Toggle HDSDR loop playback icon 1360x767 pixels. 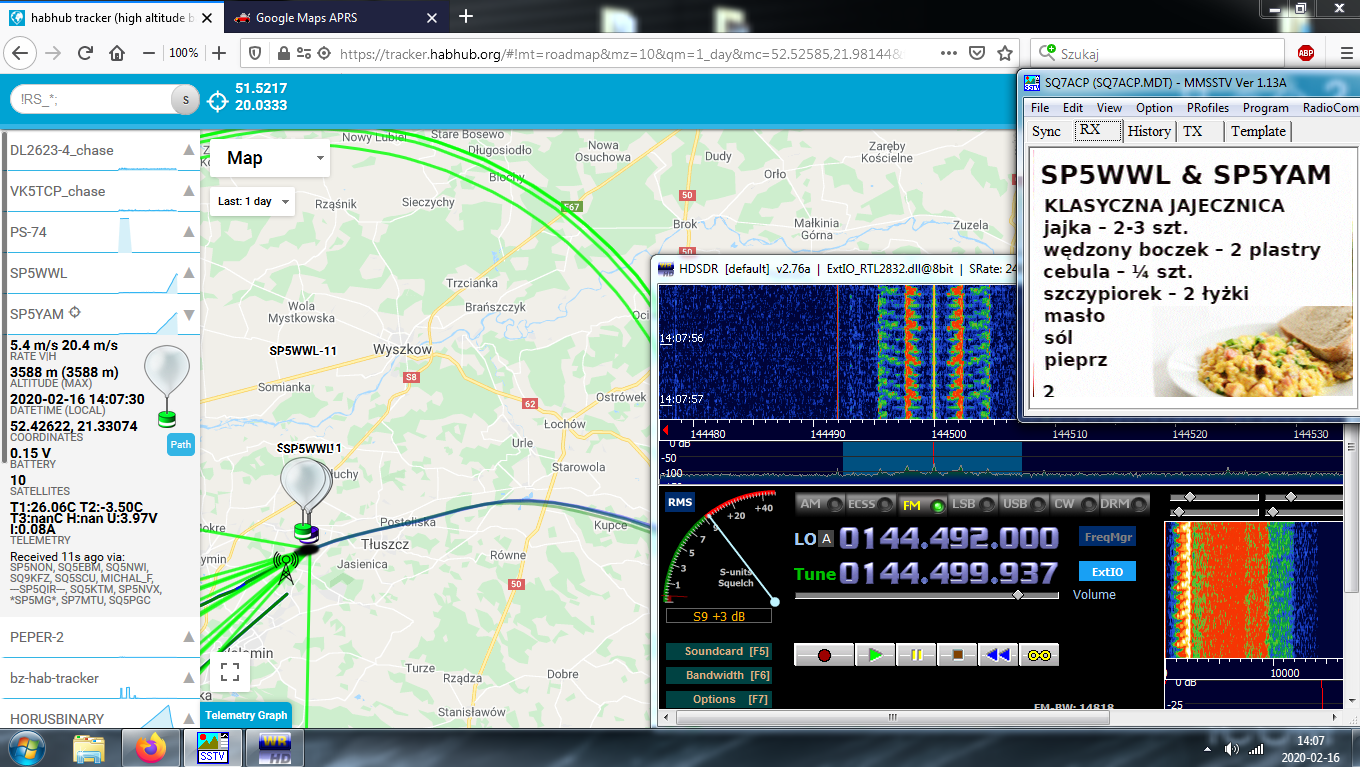pyautogui.click(x=1039, y=655)
